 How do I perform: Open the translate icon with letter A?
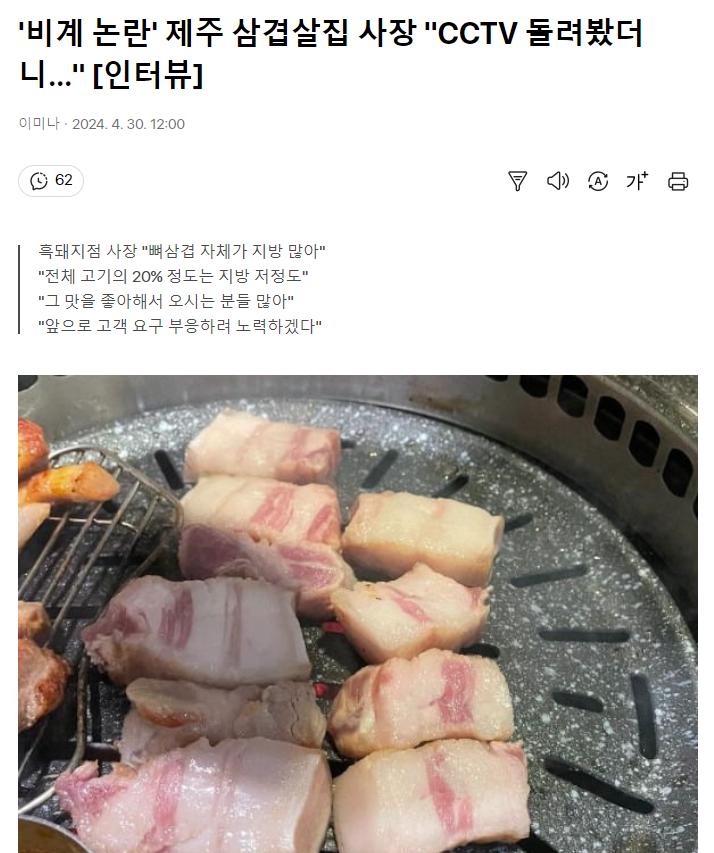[x=598, y=181]
